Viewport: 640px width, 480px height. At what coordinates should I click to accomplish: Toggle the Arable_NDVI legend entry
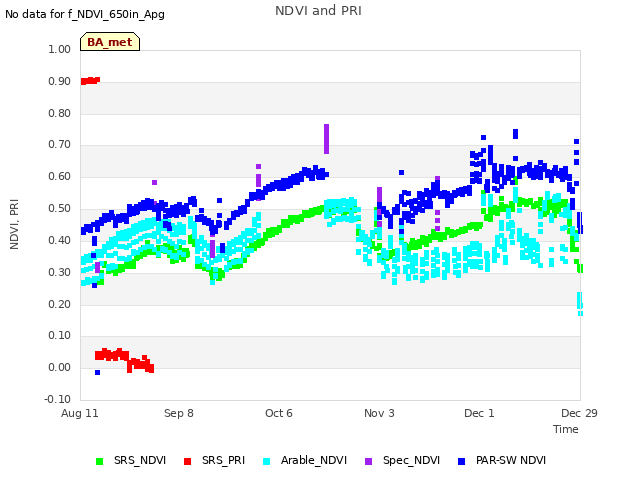point(305,460)
